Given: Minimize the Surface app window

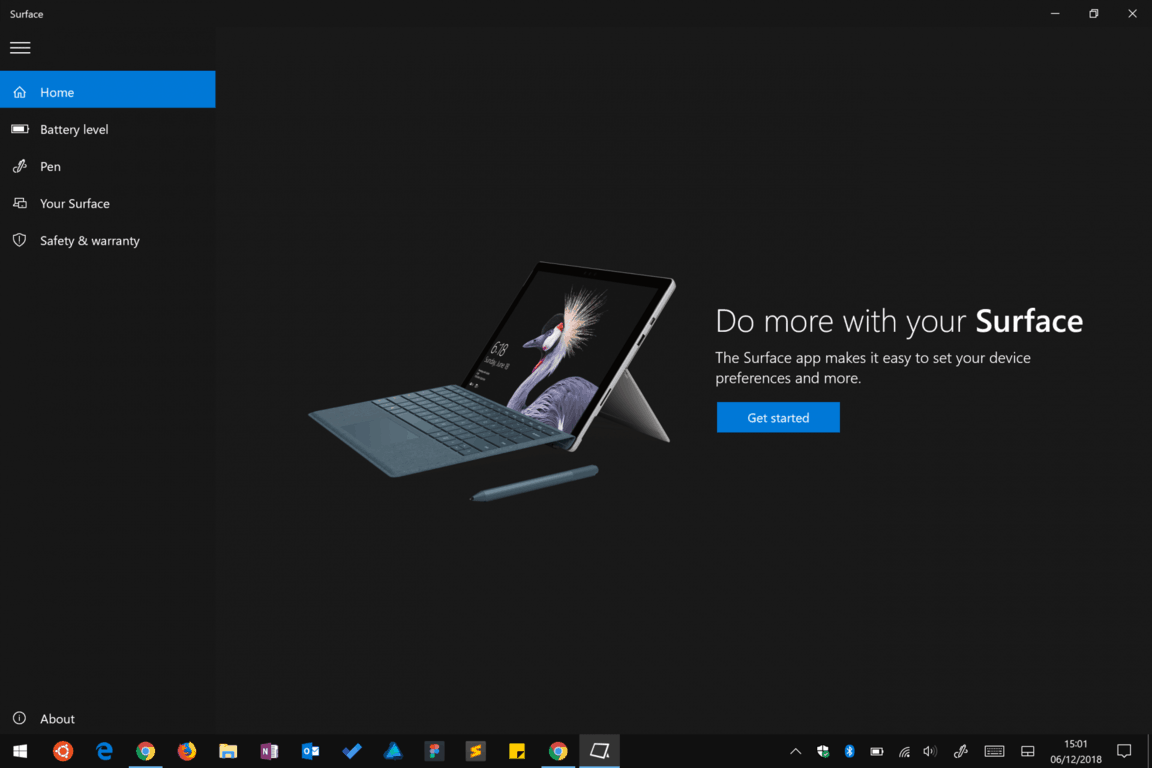Looking at the screenshot, I should pyautogui.click(x=1055, y=13).
